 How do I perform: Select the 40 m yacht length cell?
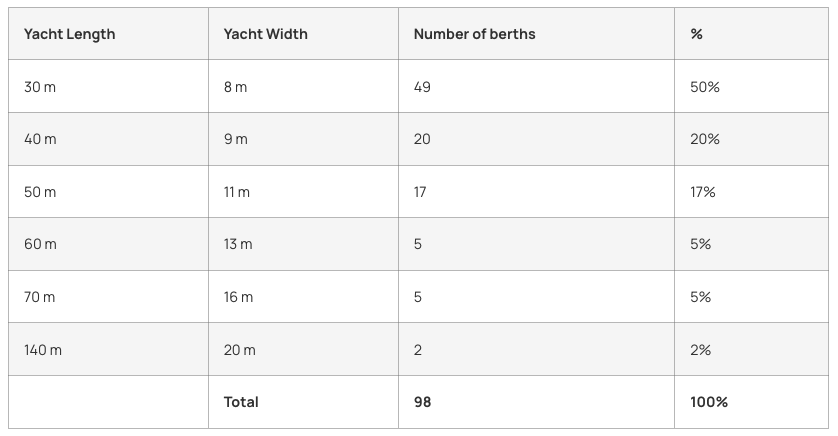40,139
